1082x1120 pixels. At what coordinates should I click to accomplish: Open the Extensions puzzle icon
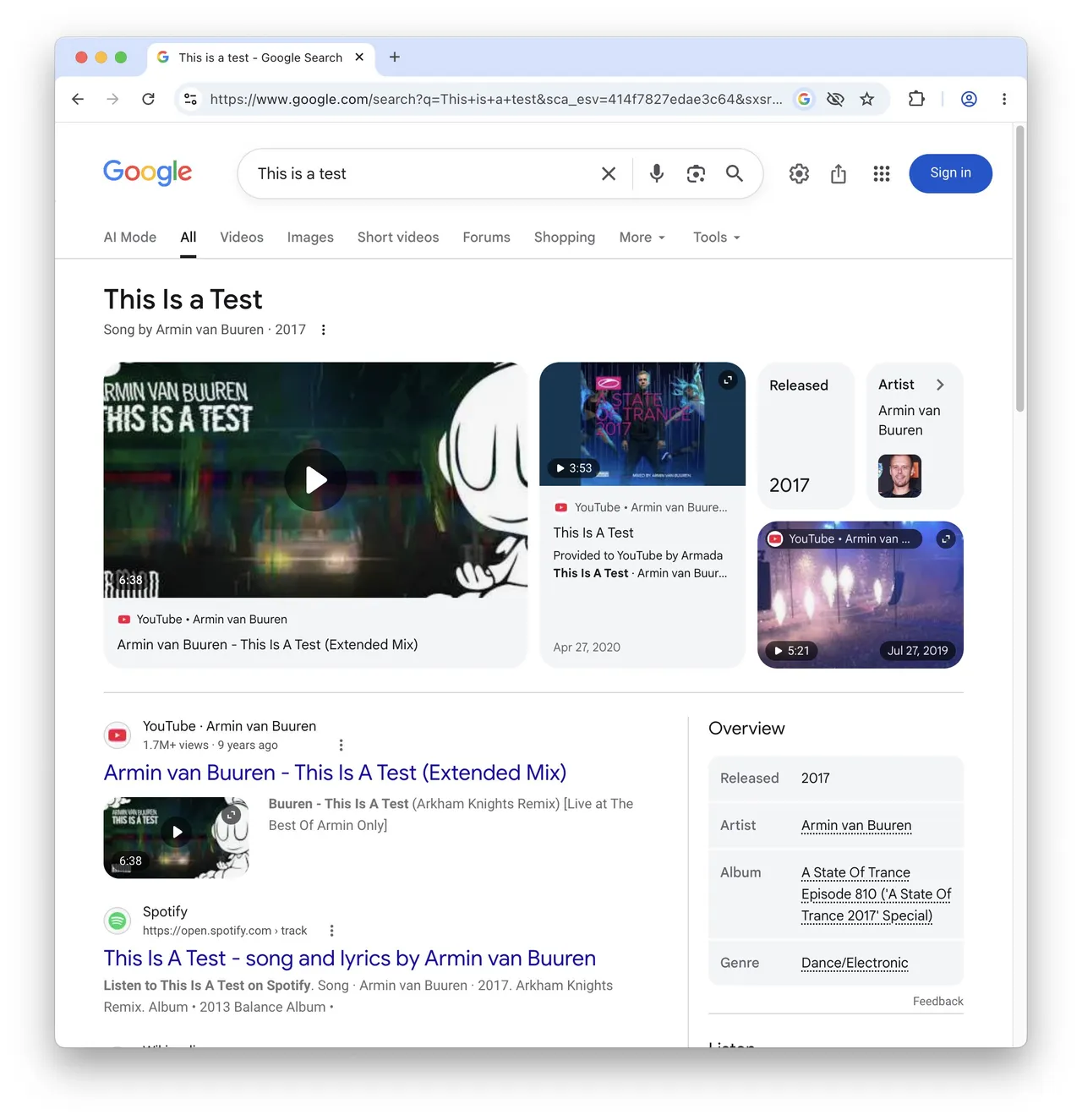pyautogui.click(x=916, y=99)
